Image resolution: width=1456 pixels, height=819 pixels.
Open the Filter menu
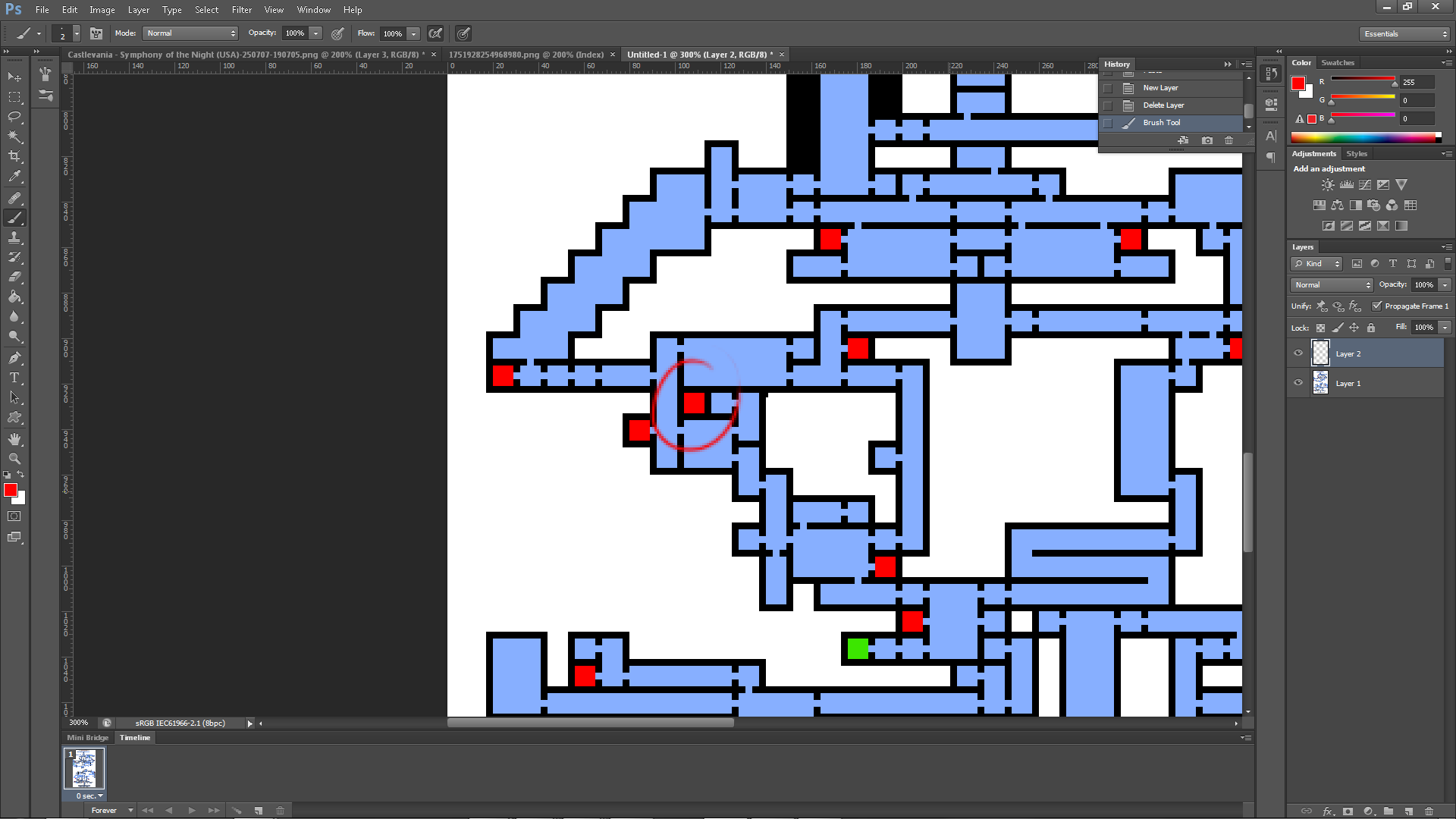click(x=242, y=10)
